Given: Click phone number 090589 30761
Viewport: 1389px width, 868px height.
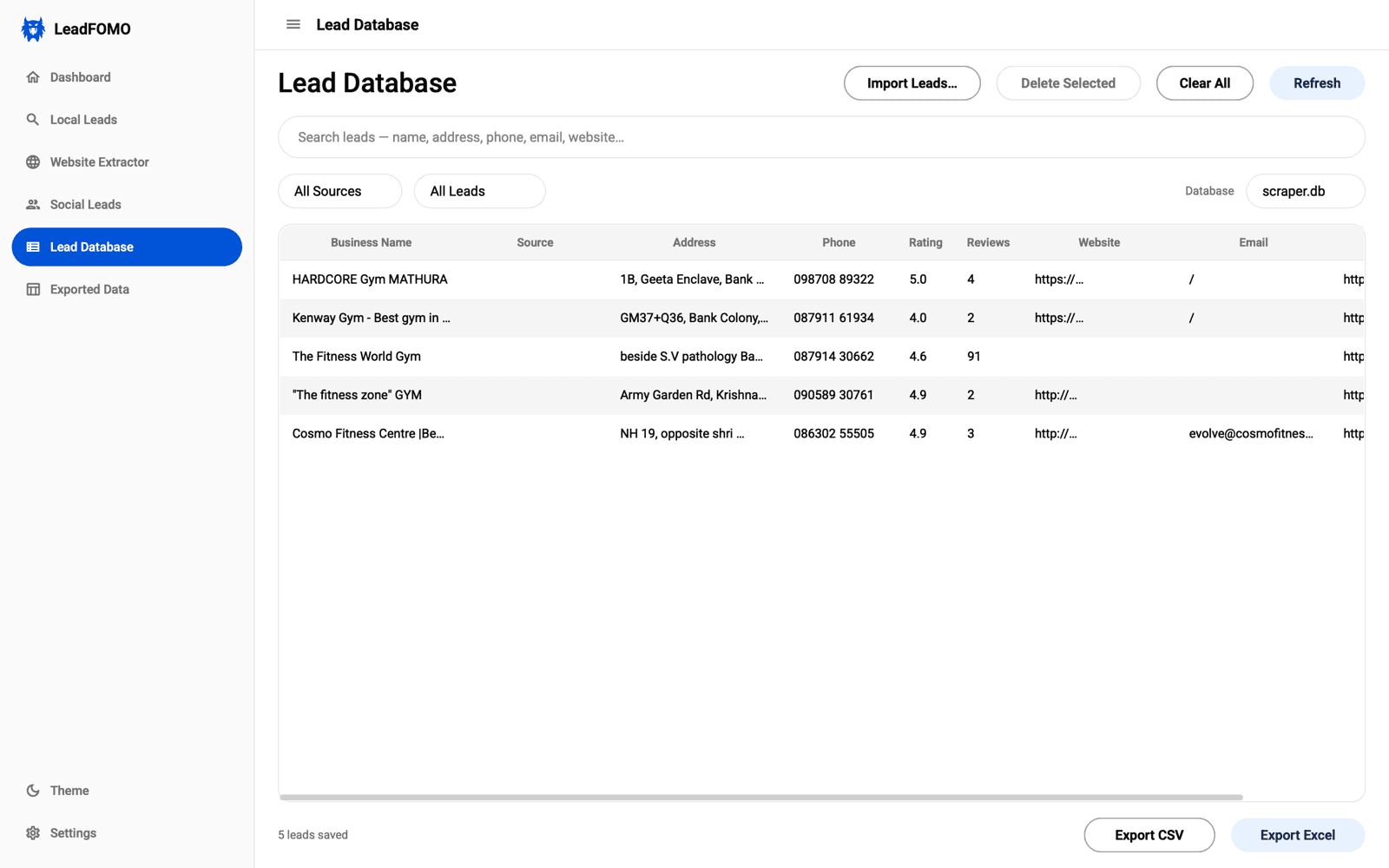Looking at the screenshot, I should (x=833, y=395).
